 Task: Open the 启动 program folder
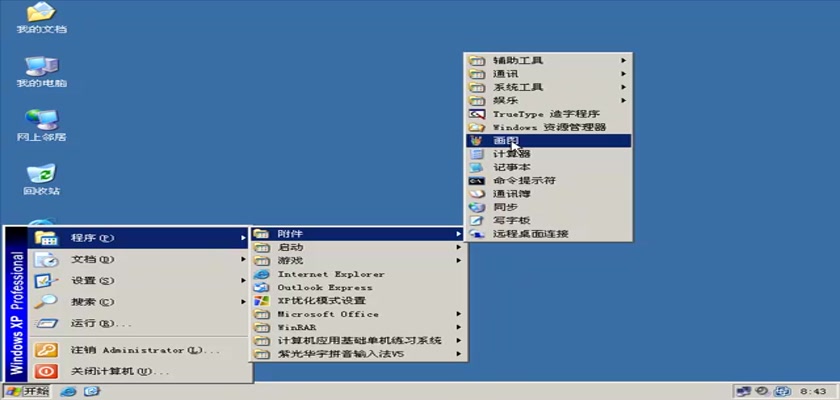358,247
